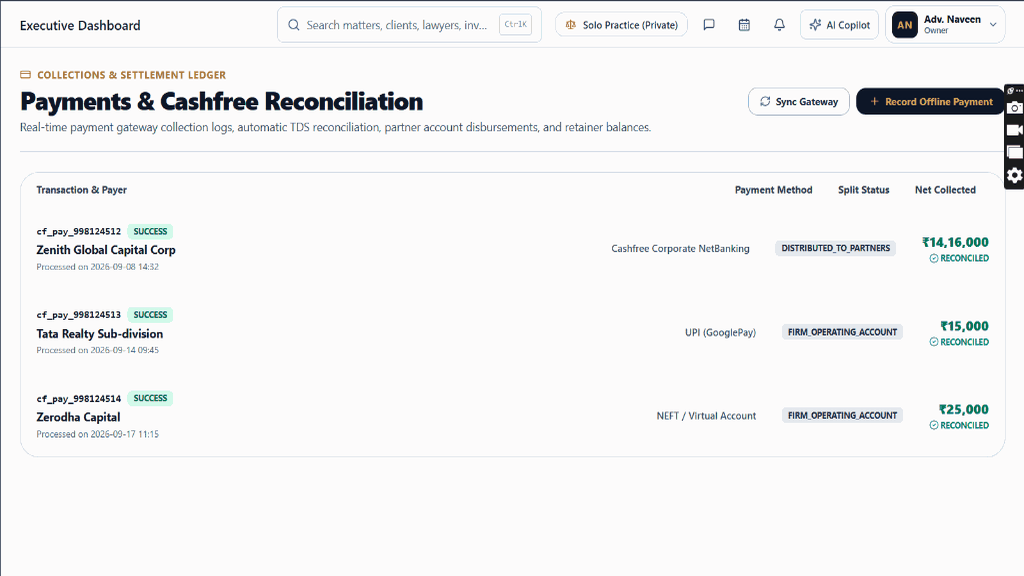Click the plus icon on Record Offline Payment
The height and width of the screenshot is (576, 1024).
(874, 101)
